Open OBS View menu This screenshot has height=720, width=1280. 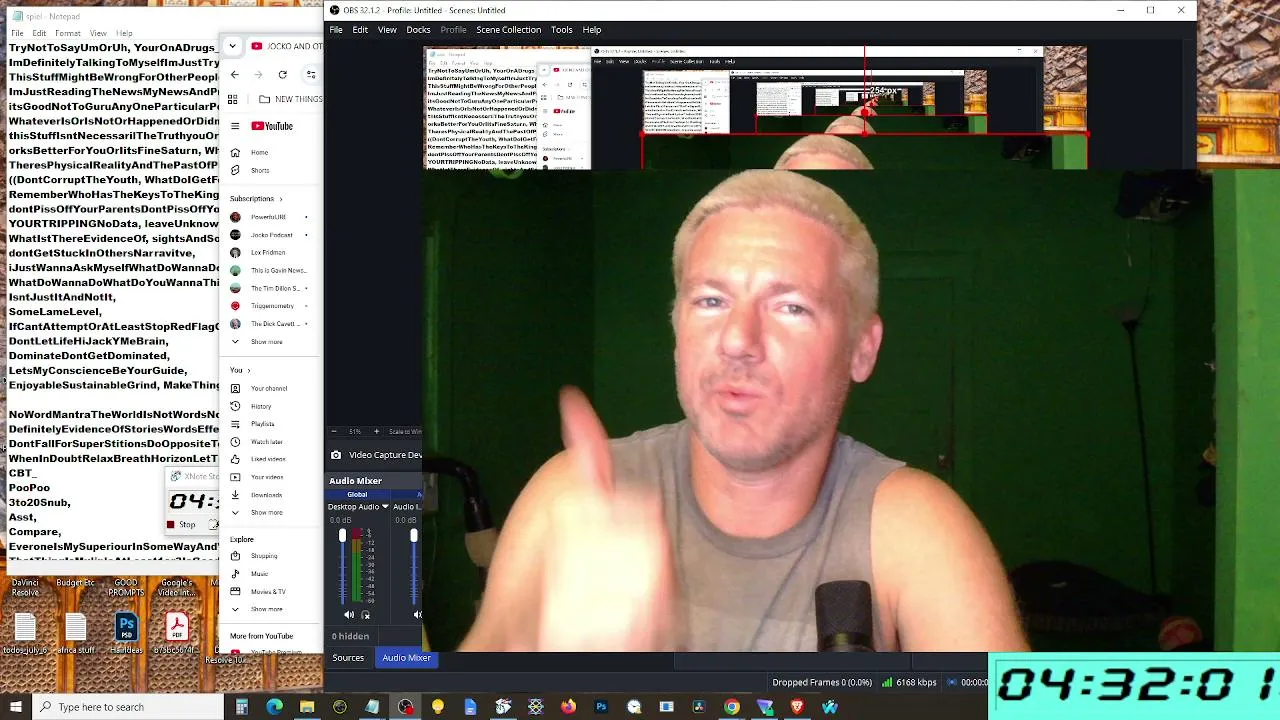[387, 30]
